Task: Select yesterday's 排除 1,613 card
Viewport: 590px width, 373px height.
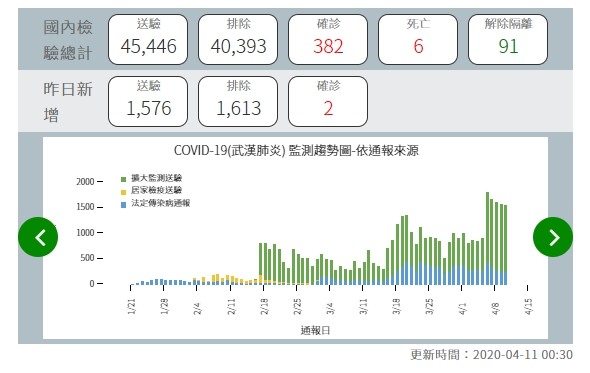Action: point(238,101)
